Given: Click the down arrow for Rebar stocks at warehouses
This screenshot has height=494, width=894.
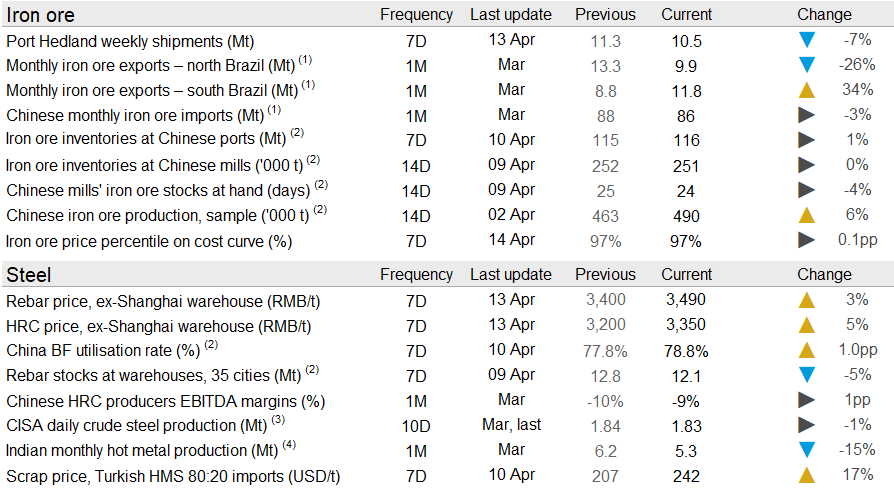Looking at the screenshot, I should point(806,376).
